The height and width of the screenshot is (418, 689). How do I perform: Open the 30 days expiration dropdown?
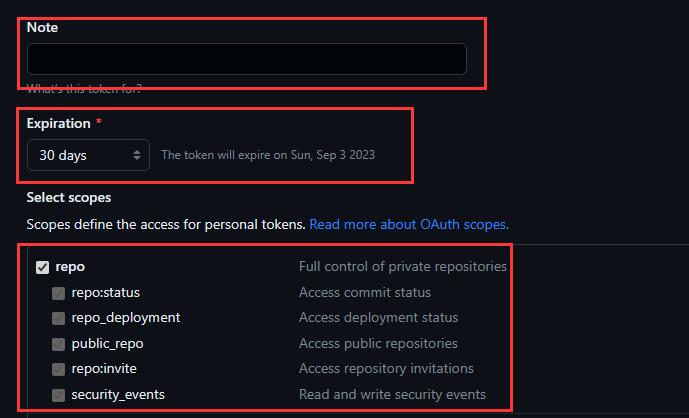(x=88, y=155)
